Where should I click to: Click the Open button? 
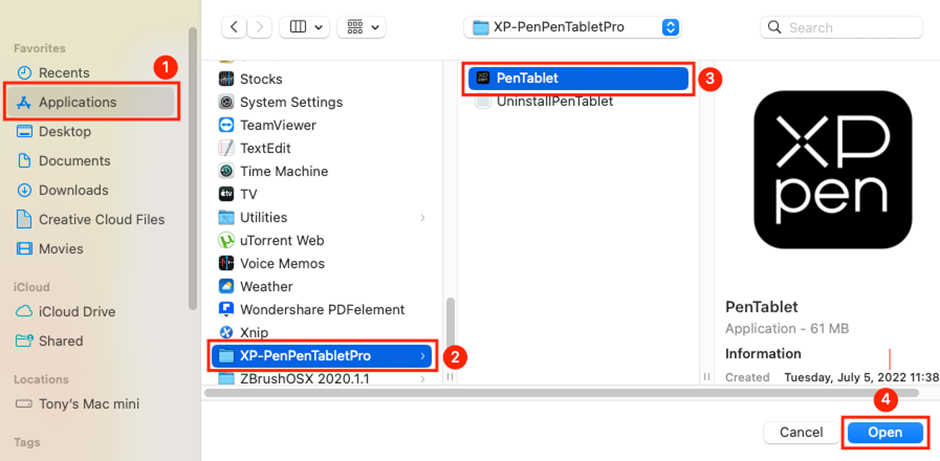pos(884,432)
